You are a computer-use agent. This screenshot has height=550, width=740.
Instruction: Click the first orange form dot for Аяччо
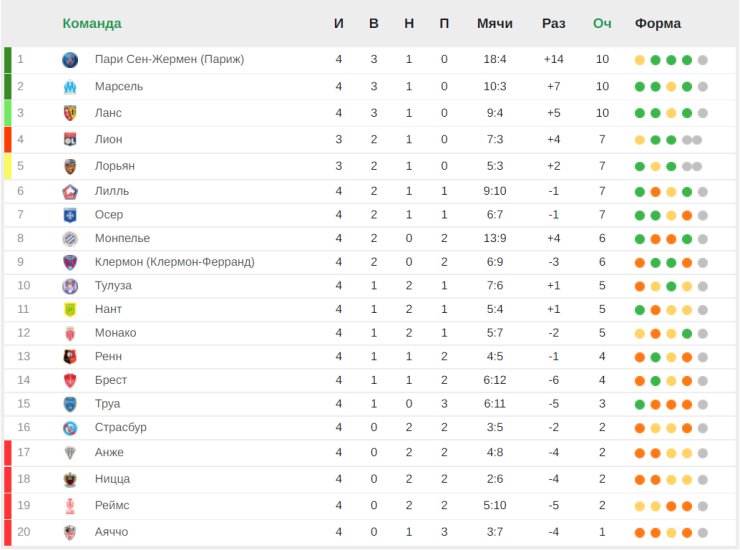pyautogui.click(x=640, y=533)
